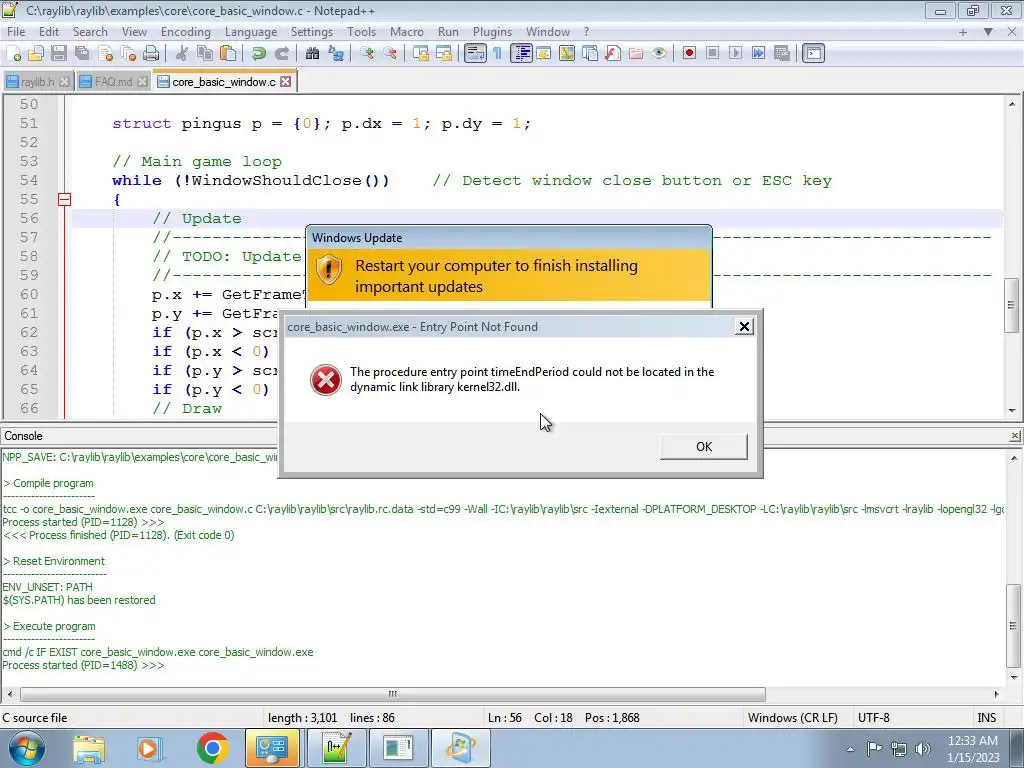
Task: Click the volume speaker tray icon
Action: coord(922,749)
